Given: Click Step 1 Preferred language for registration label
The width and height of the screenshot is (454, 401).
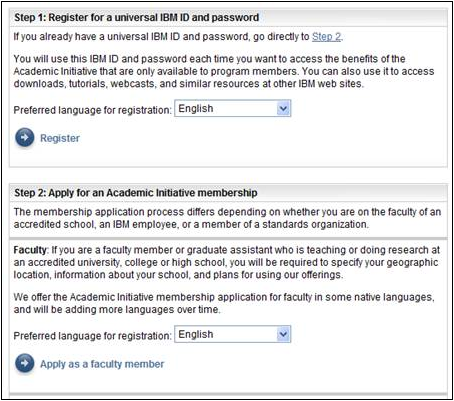Looking at the screenshot, I should [92, 110].
